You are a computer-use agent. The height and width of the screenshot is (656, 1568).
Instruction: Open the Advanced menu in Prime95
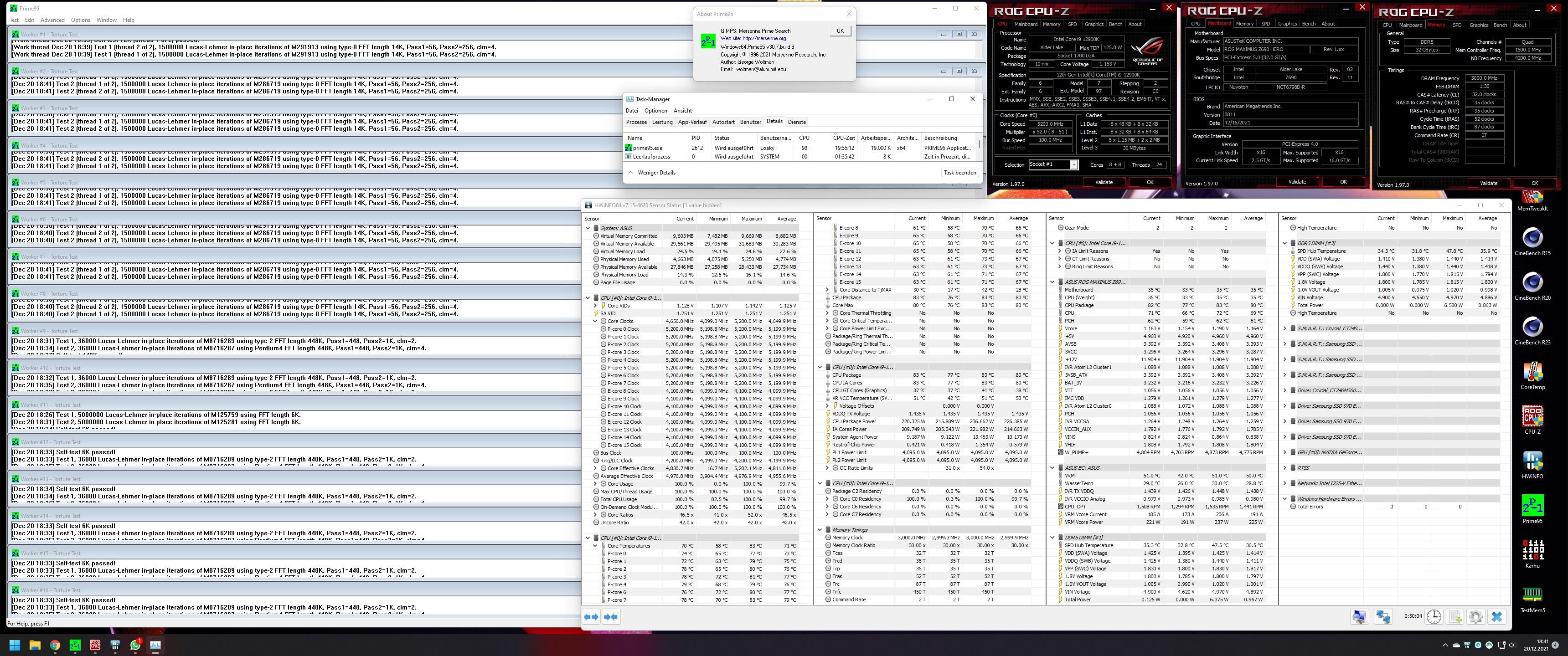click(x=52, y=20)
